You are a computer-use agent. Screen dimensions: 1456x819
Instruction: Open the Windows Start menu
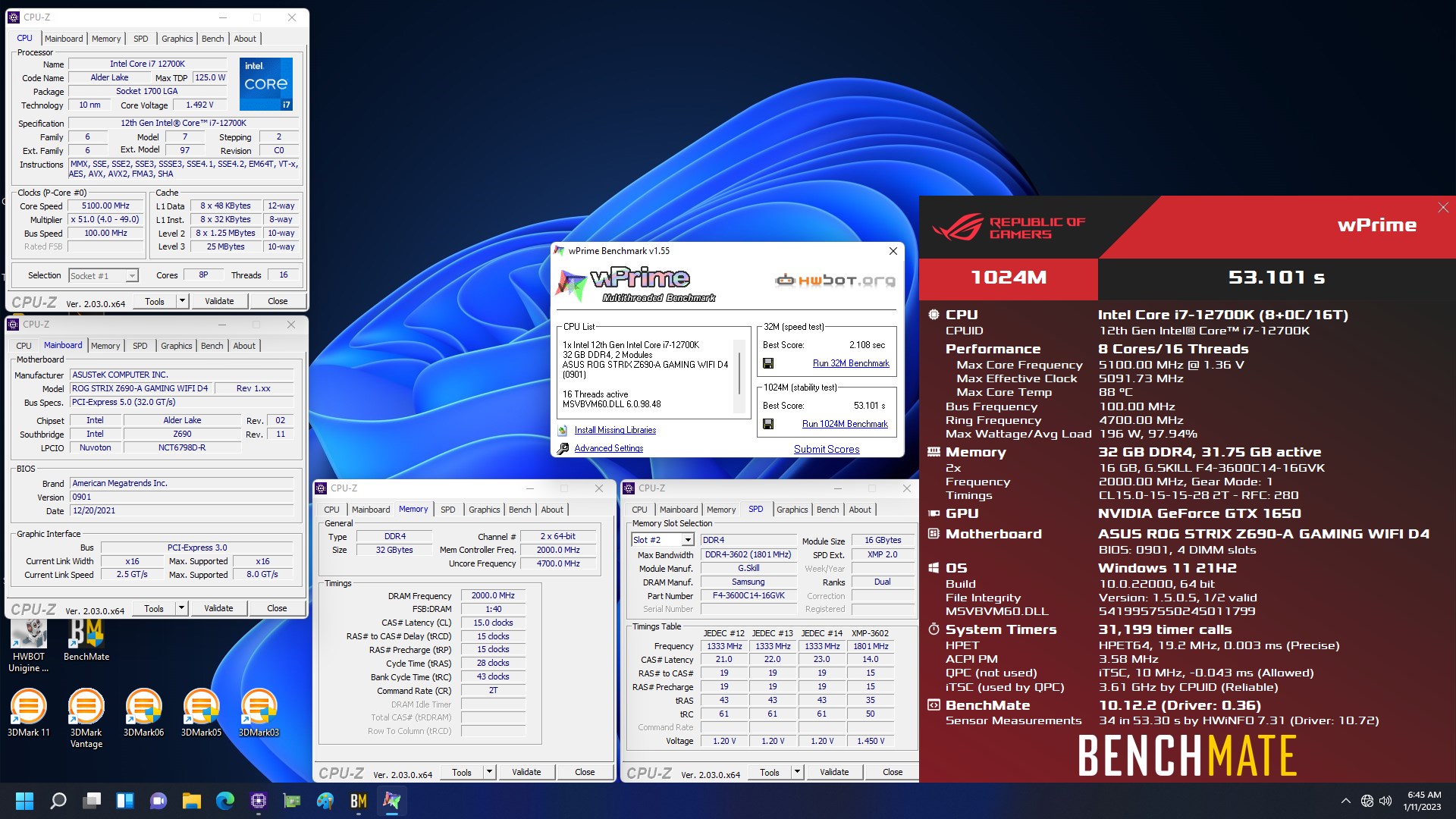coord(24,801)
